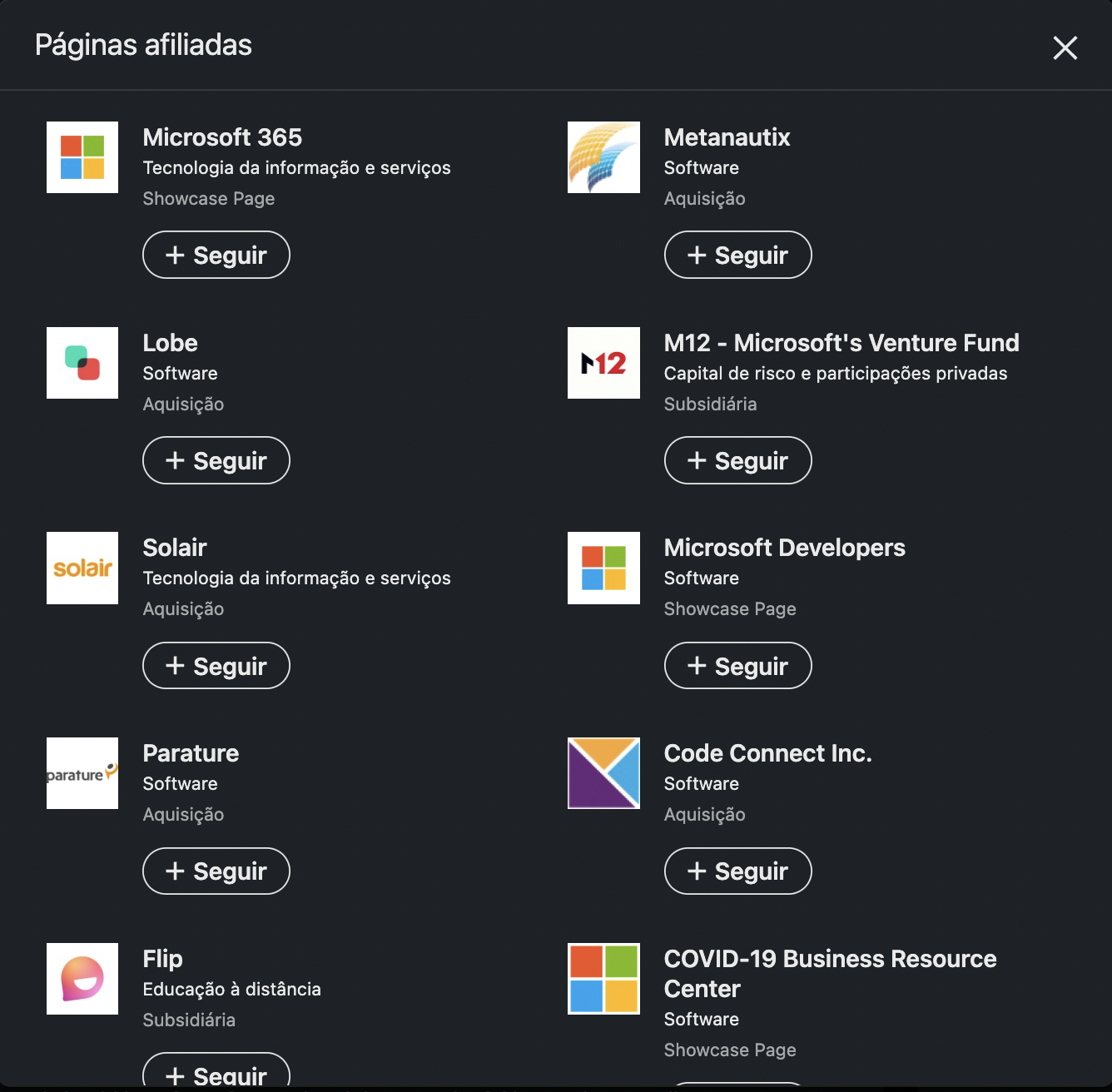This screenshot has height=1092, width=1112.
Task: Open the Microsoft 365 page title
Action: [222, 137]
